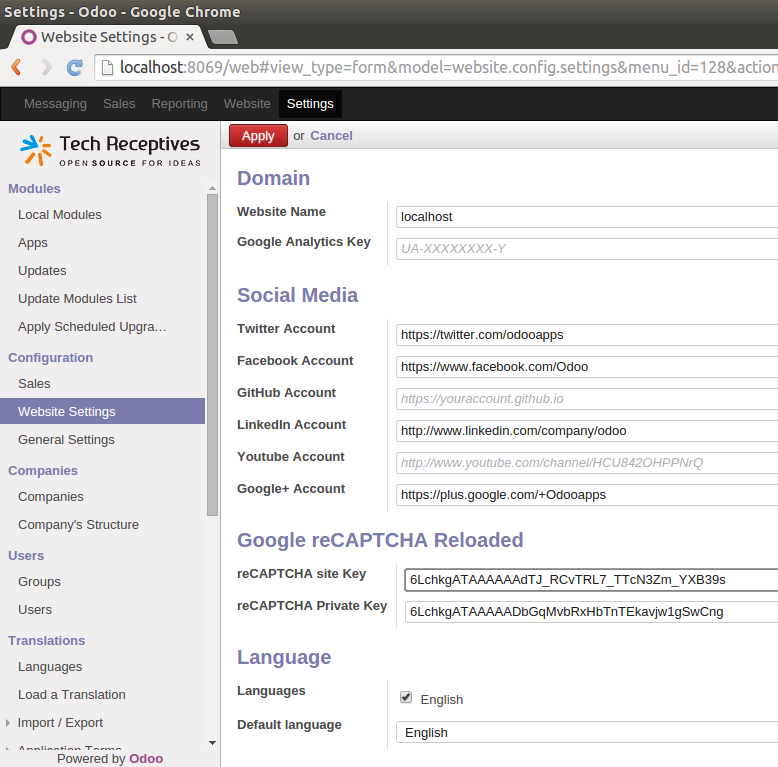This screenshot has height=767, width=778.
Task: Expand the Import / Export section
Action: pos(60,722)
